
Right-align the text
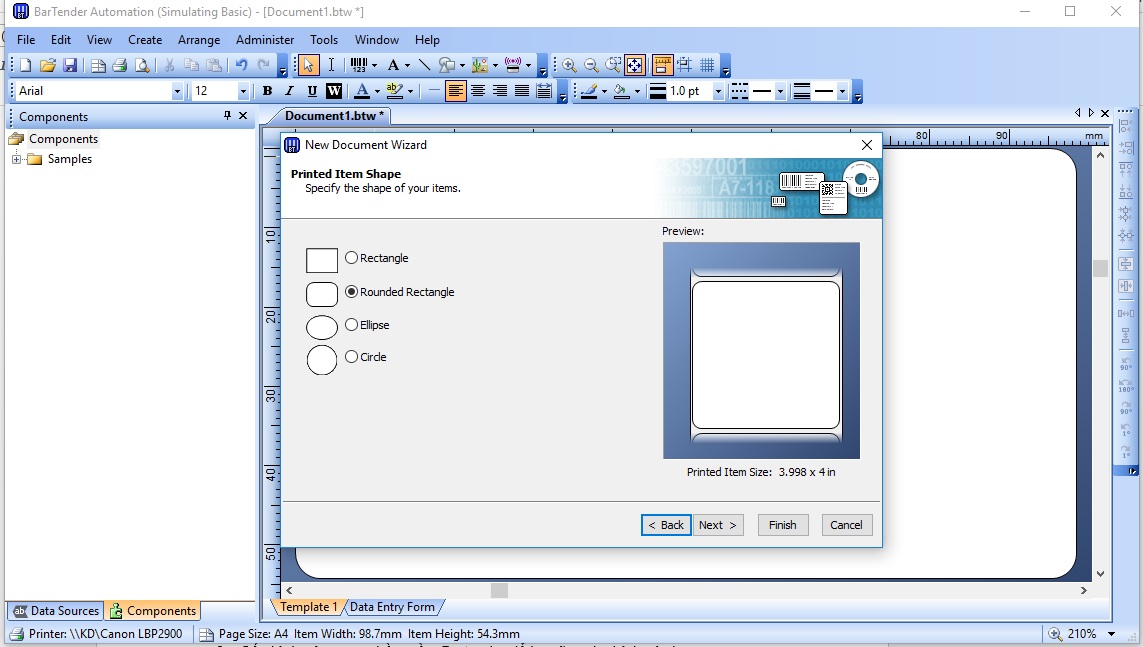(500, 91)
